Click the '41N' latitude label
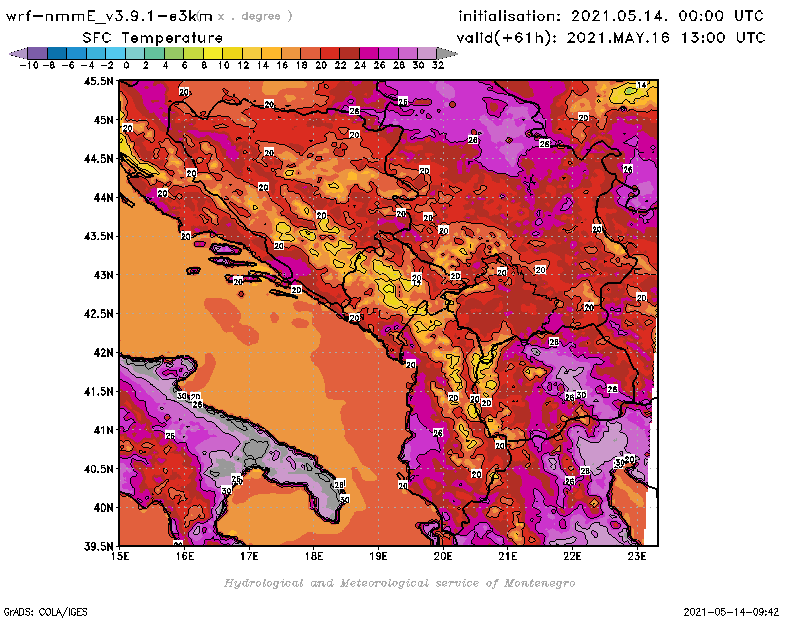 point(103,430)
